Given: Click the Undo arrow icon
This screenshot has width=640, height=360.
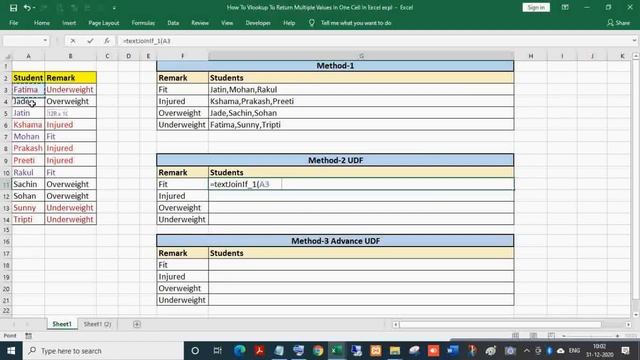Looking at the screenshot, I should (x=27, y=8).
